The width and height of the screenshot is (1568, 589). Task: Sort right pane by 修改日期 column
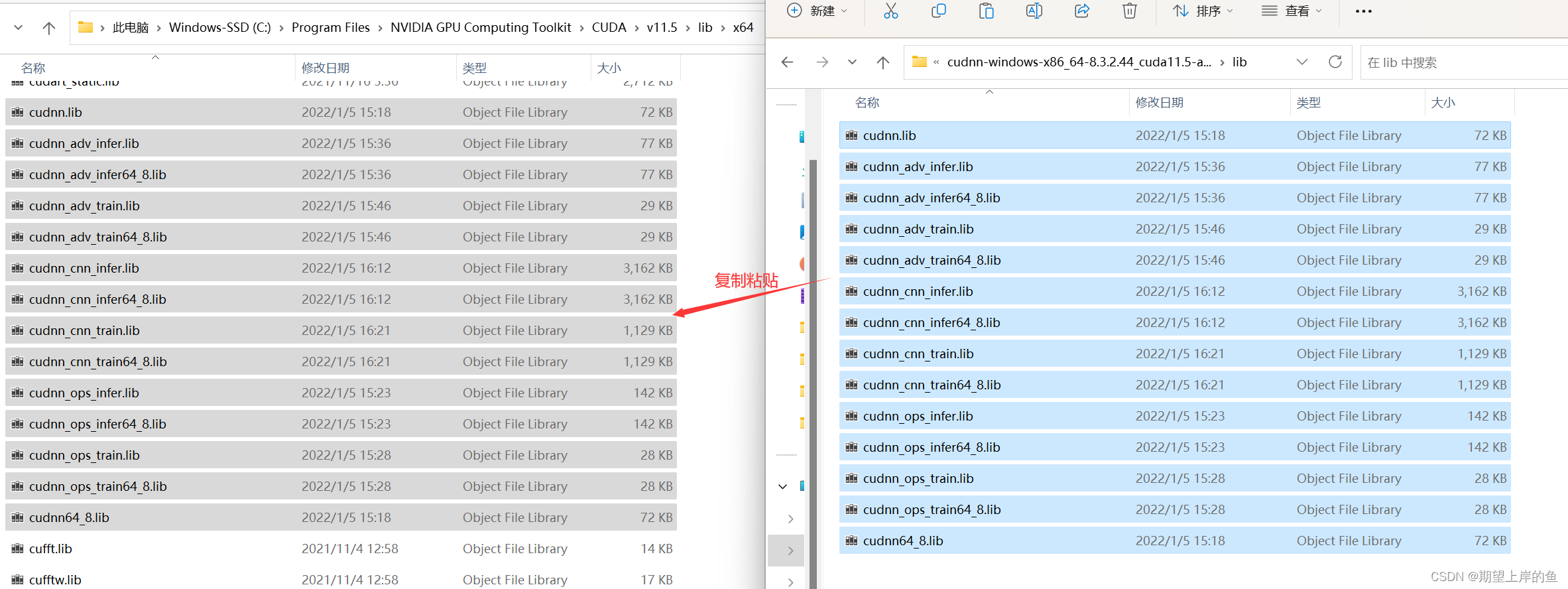pyautogui.click(x=1160, y=103)
